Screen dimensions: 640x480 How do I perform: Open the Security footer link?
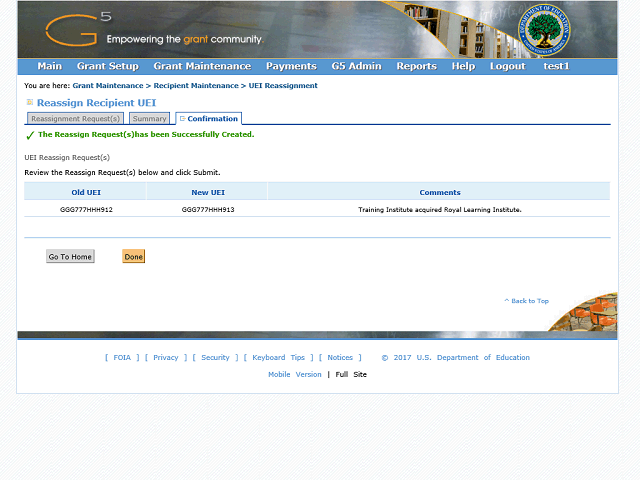point(215,358)
